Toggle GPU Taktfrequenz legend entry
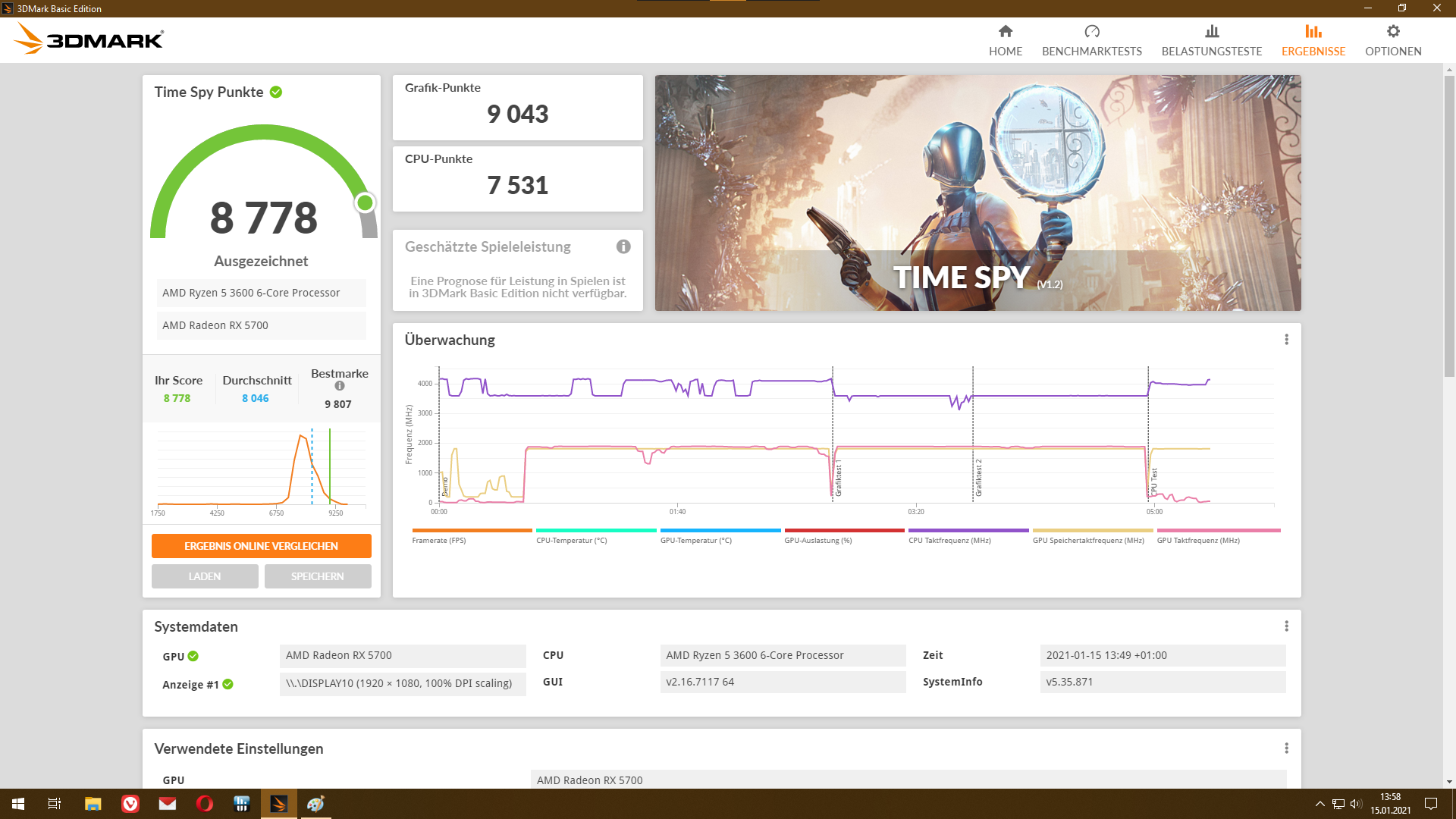 coord(1198,541)
